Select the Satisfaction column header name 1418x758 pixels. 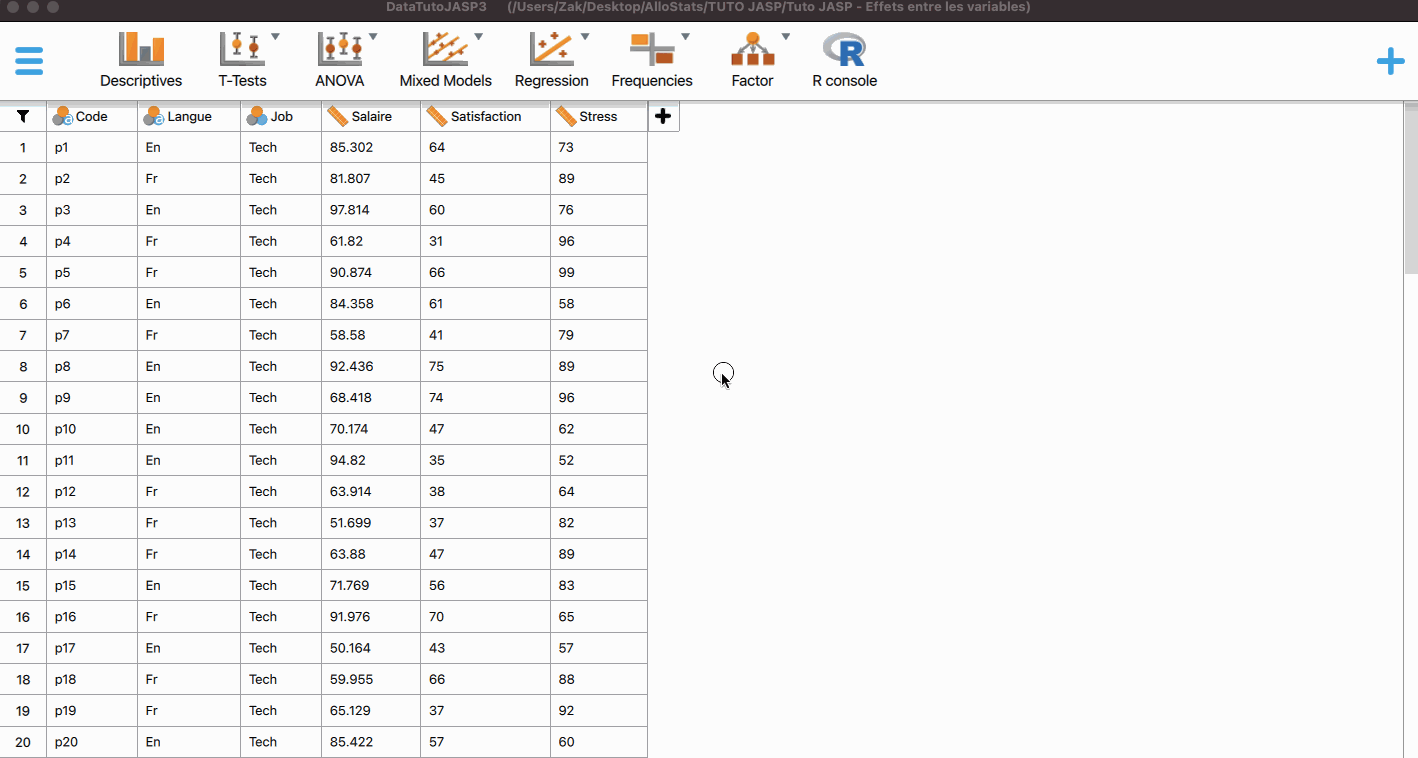486,117
